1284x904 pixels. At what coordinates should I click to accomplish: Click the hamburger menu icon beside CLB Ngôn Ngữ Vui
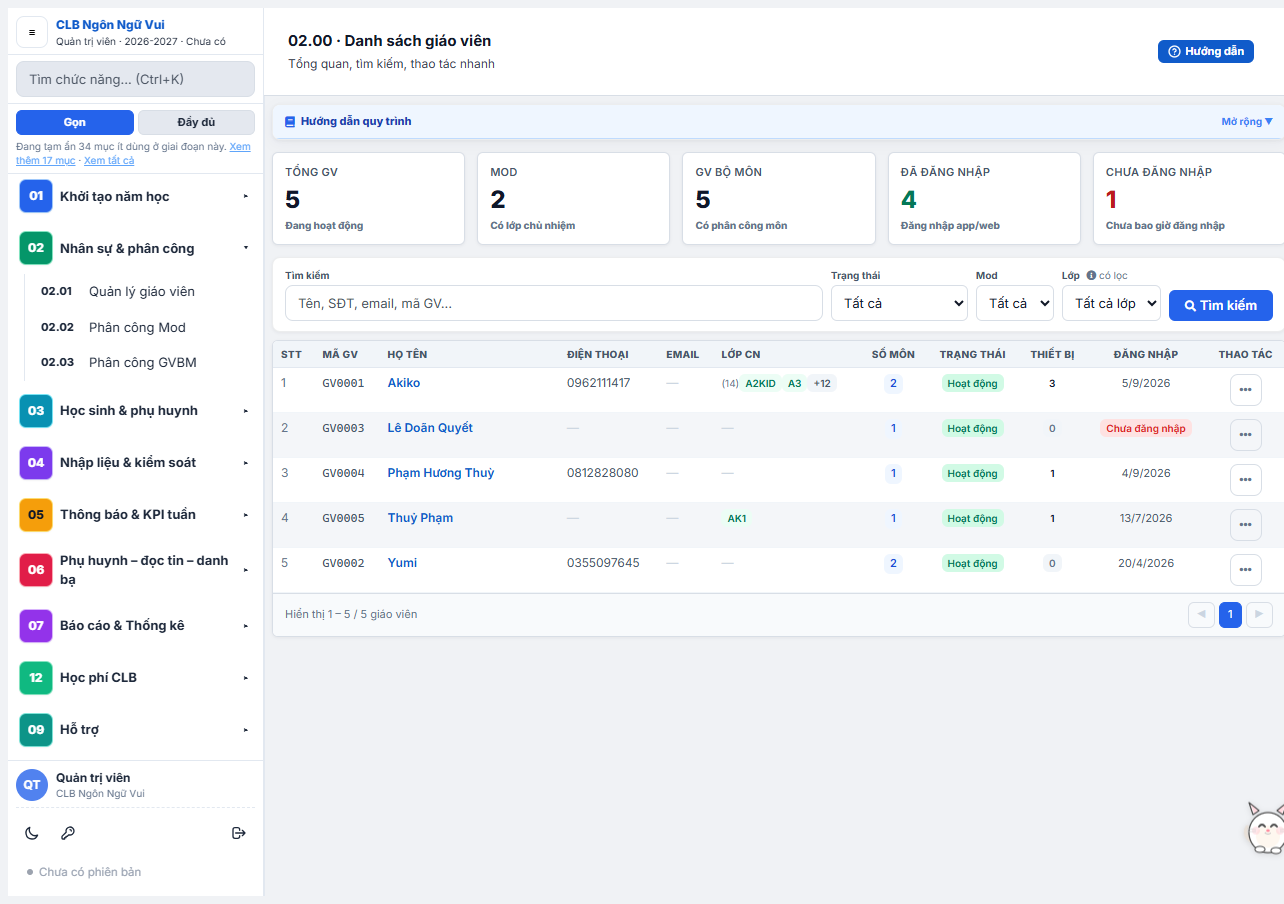32,32
